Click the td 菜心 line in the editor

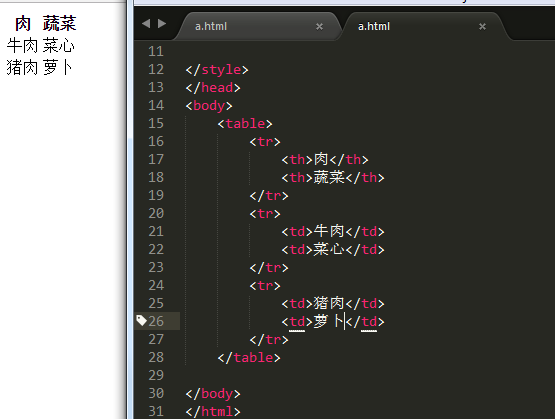pos(333,250)
